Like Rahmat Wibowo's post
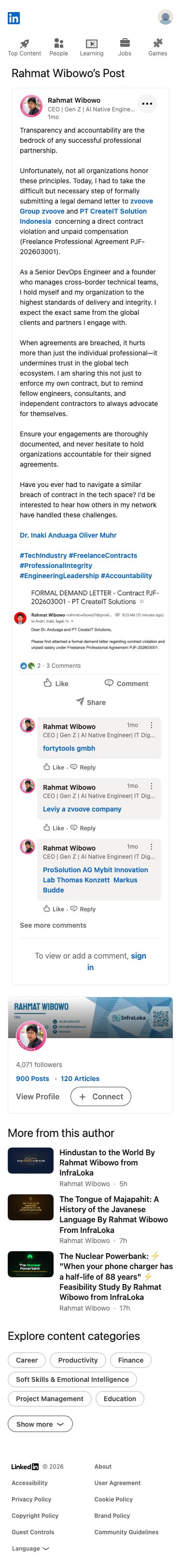Screen dimensions: 181x1568 tap(56, 683)
